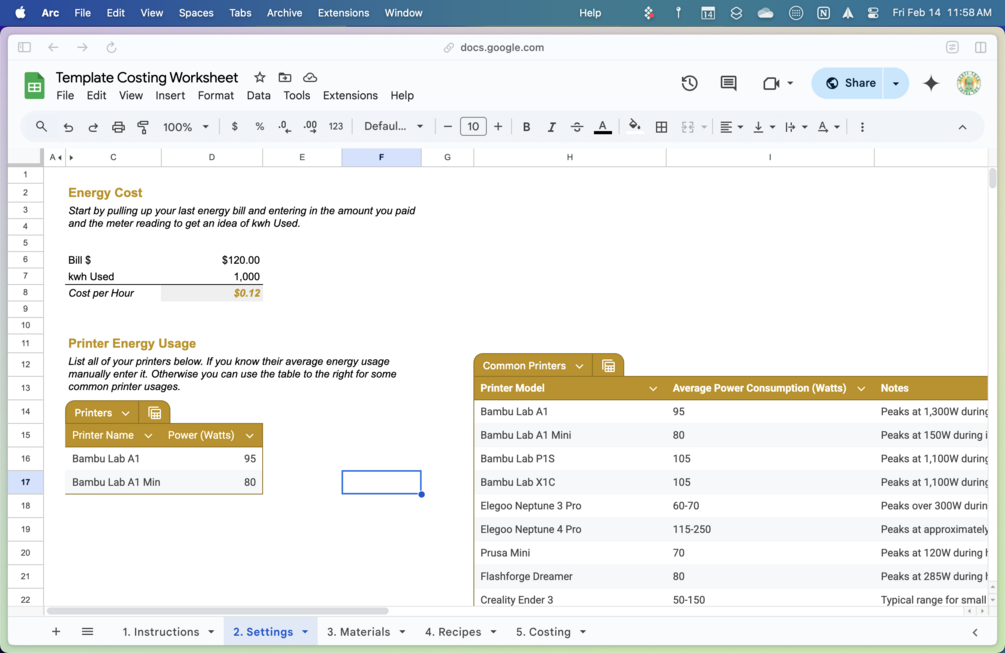Open the horizontal align dropdown

(731, 127)
